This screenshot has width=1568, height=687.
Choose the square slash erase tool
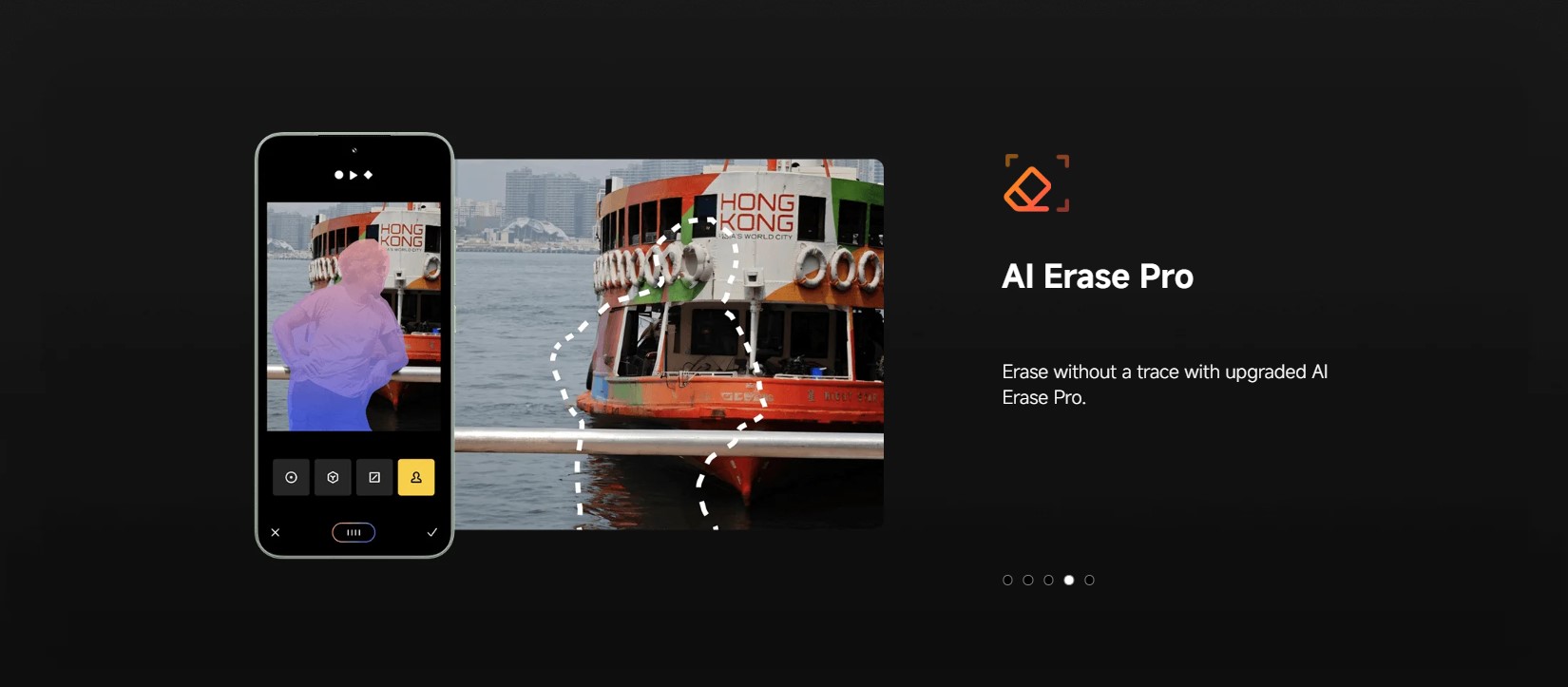[374, 477]
